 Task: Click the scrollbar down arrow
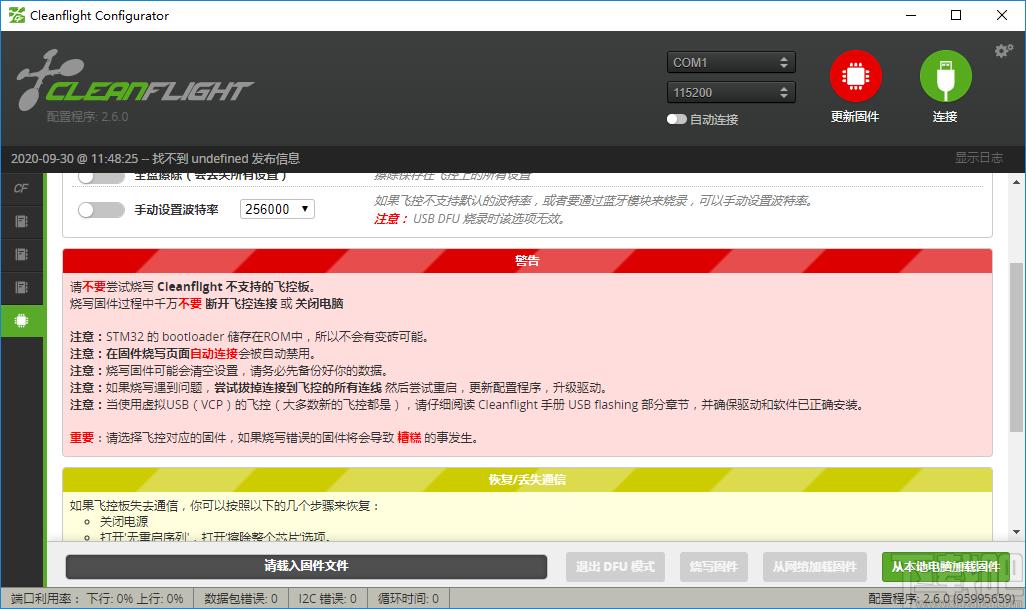tap(1016, 532)
